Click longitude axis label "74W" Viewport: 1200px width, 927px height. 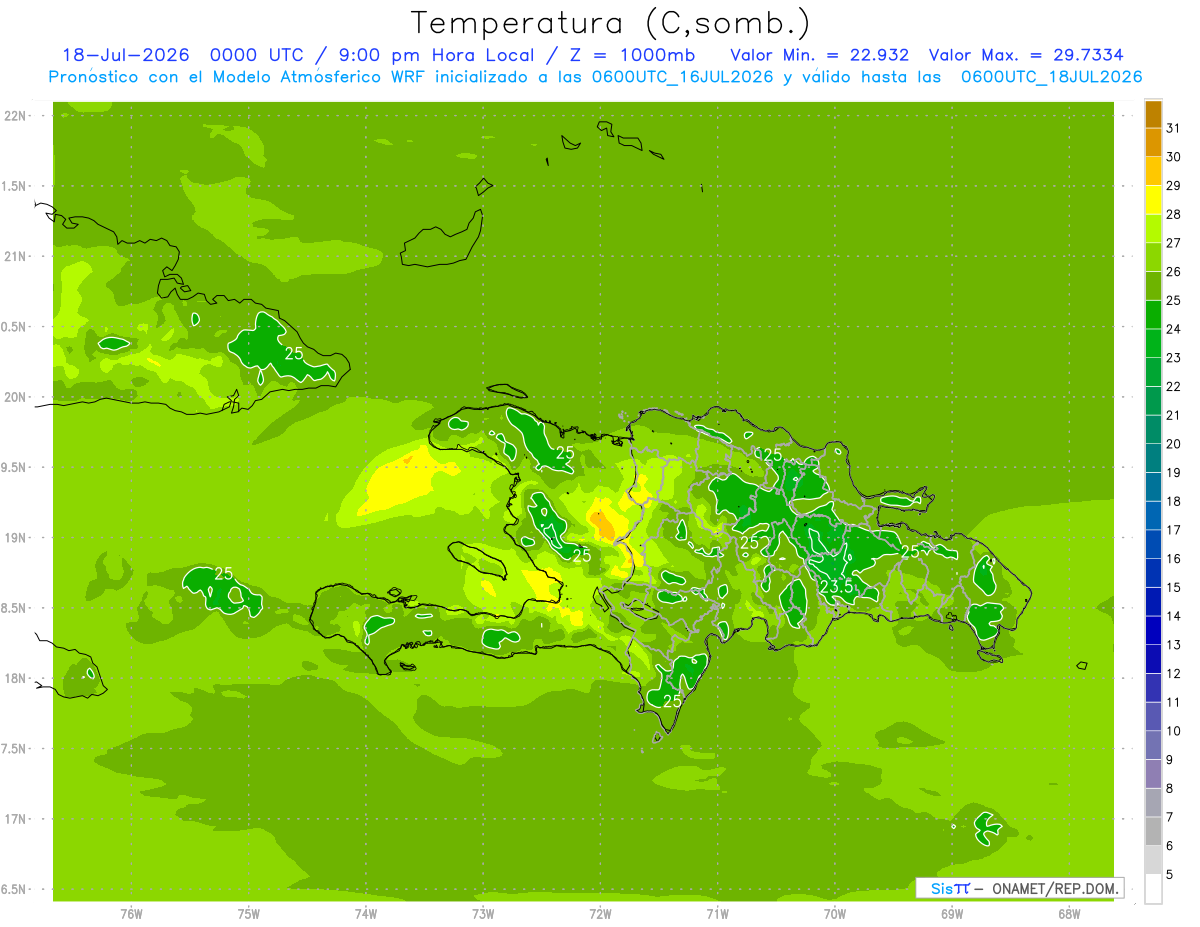pyautogui.click(x=366, y=914)
